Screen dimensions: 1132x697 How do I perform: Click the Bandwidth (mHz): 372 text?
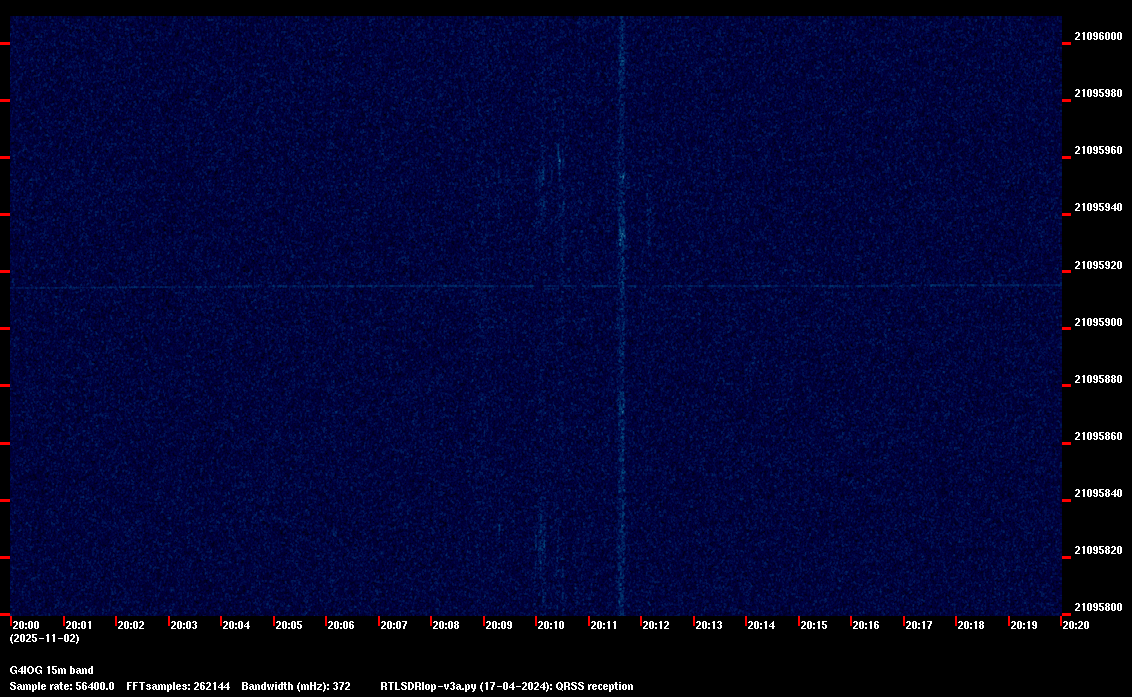click(296, 686)
